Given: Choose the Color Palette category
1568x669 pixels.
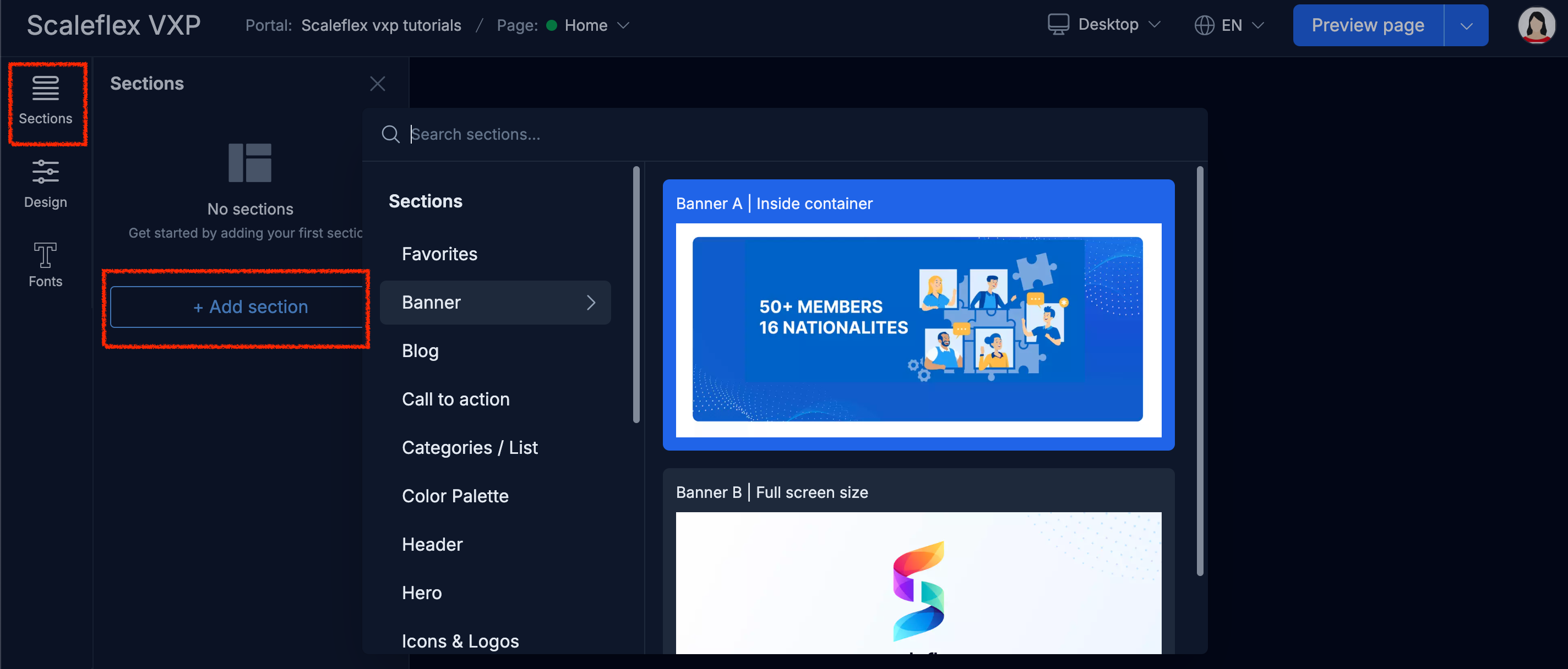Looking at the screenshot, I should 455,496.
